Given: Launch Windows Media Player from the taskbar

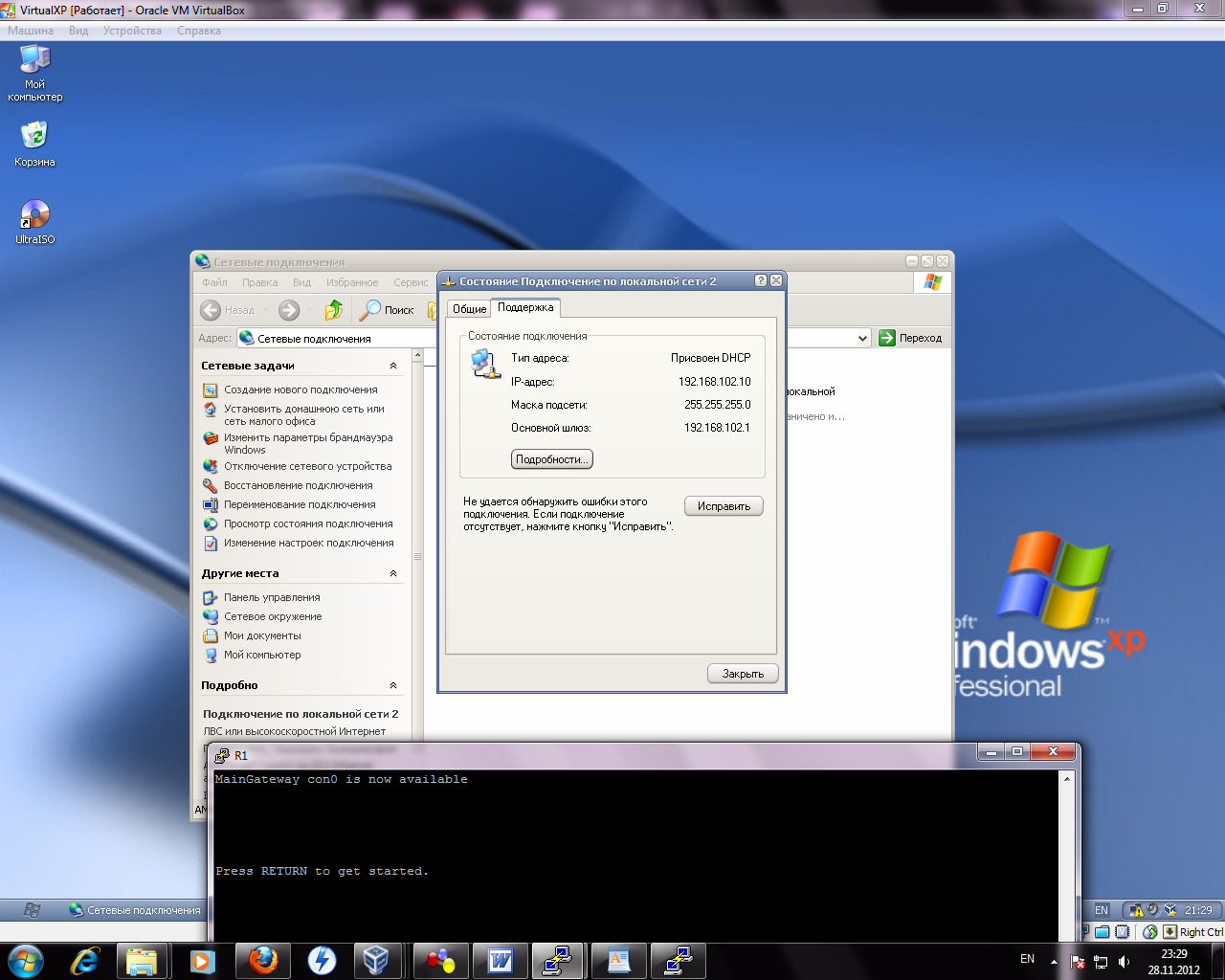Looking at the screenshot, I should [202, 960].
